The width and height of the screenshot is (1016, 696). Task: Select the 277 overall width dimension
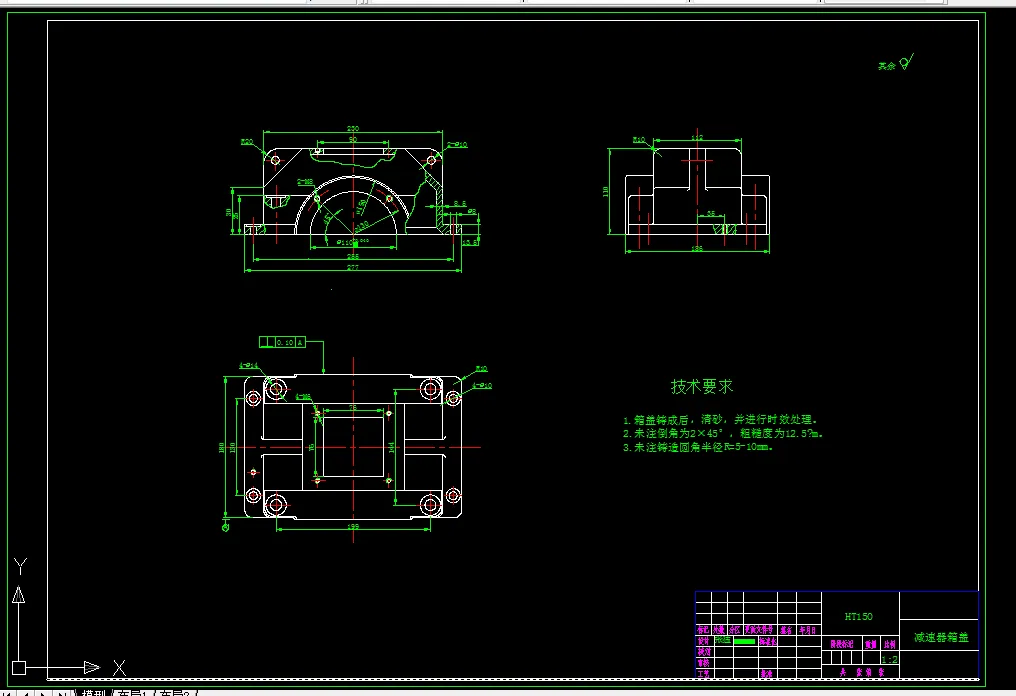352,267
